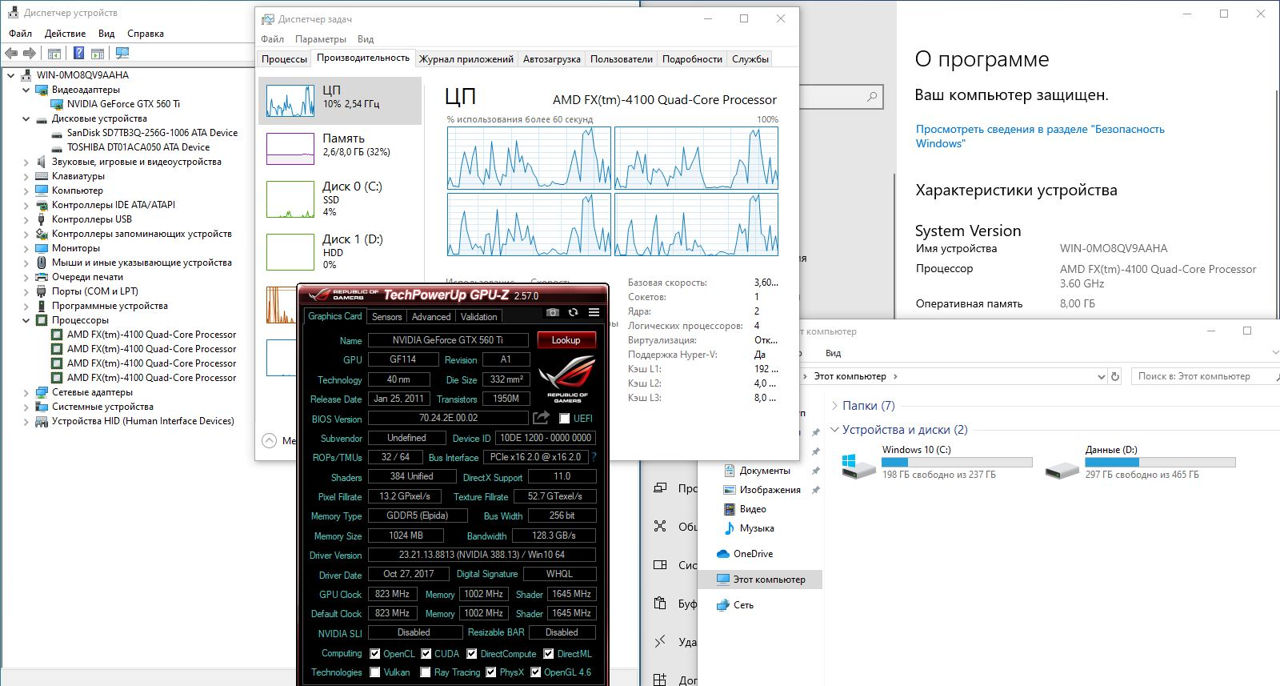Expand the Папки (7) group
Image resolution: width=1280 pixels, height=686 pixels.
click(834, 406)
